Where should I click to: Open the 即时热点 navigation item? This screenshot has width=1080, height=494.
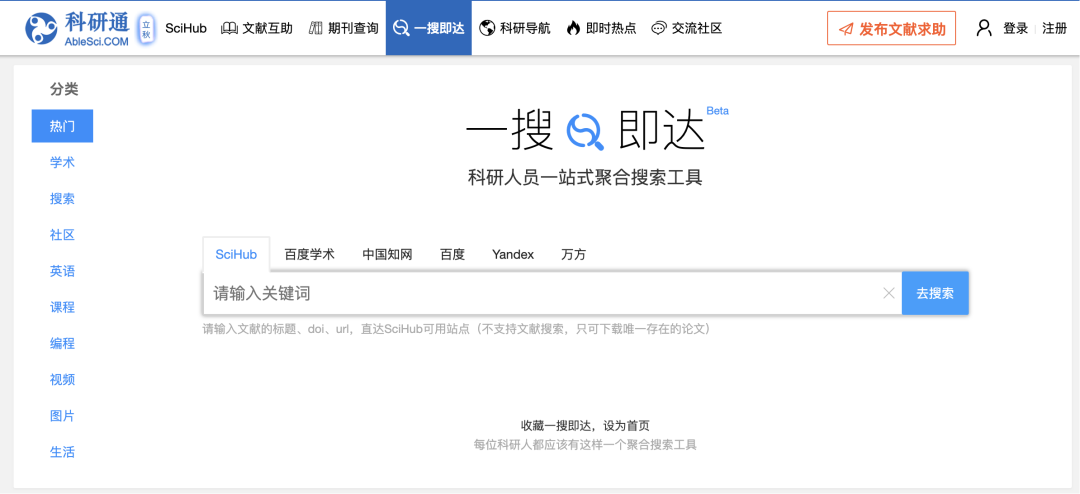(601, 28)
